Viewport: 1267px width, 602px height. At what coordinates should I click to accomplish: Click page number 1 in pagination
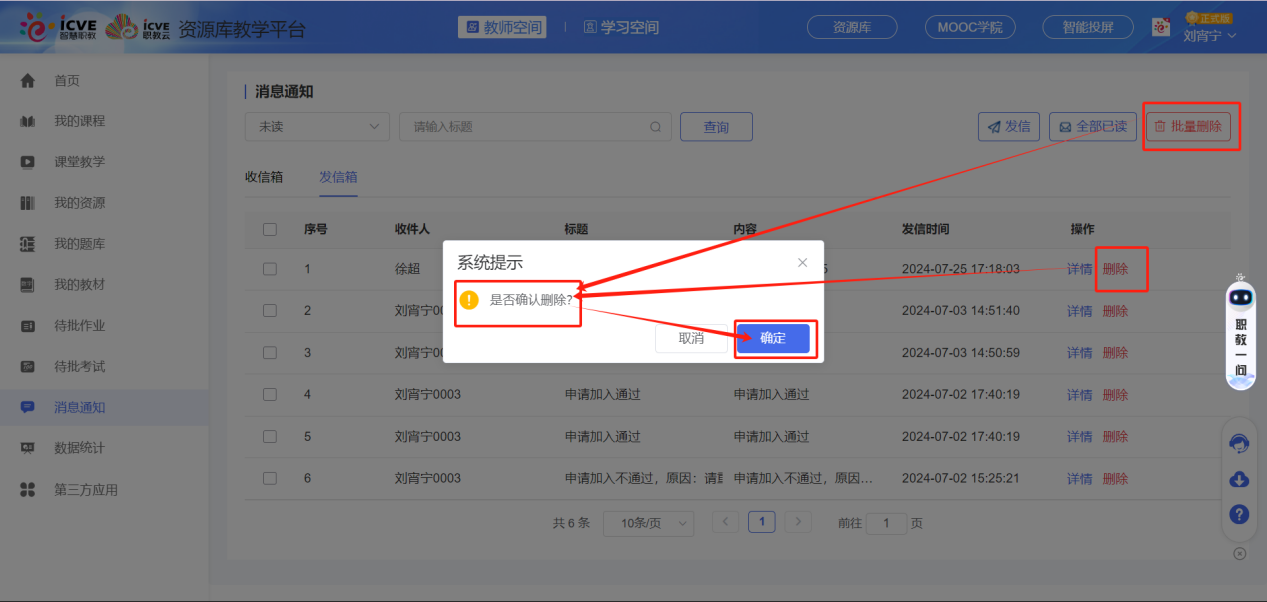[762, 522]
